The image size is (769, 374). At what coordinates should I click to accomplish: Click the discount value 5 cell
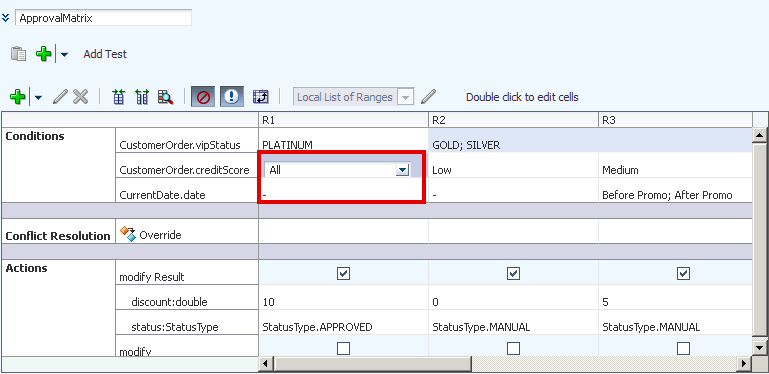[675, 297]
